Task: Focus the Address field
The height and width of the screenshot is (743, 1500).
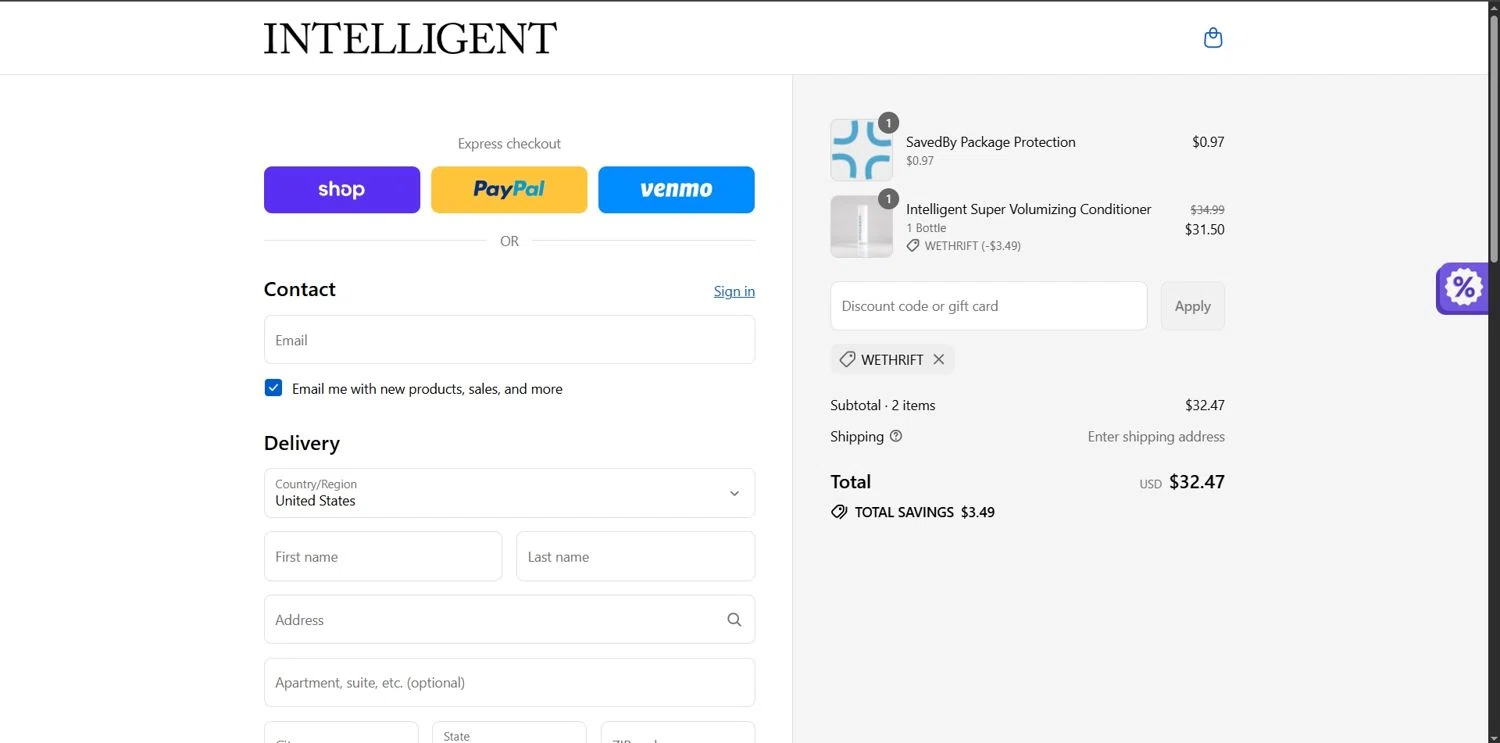Action: click(509, 619)
